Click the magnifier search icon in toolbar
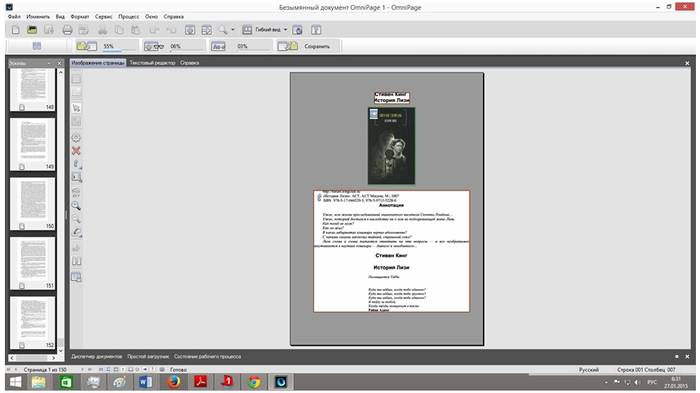 point(222,30)
